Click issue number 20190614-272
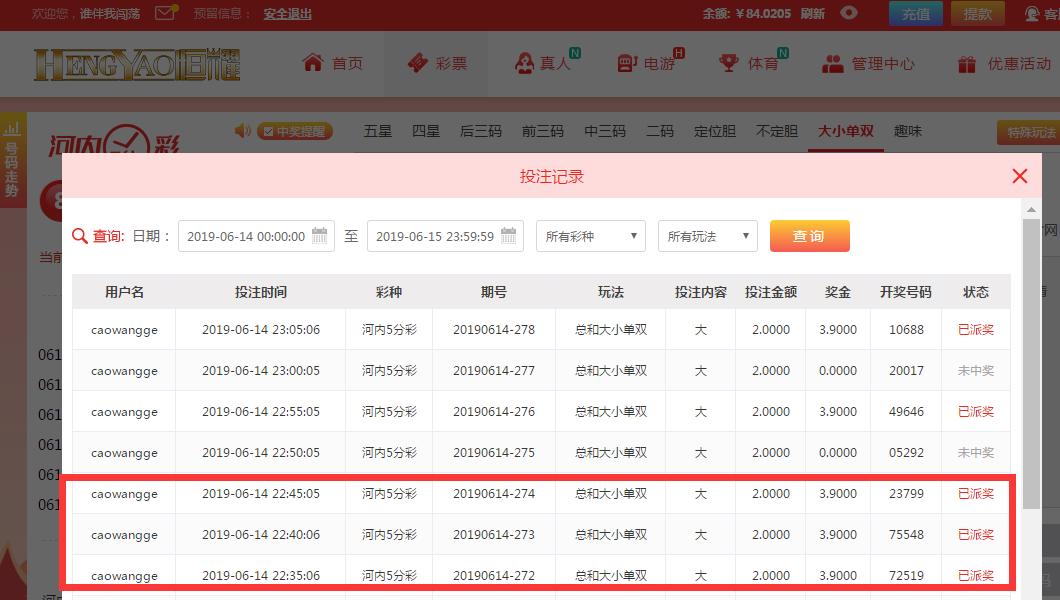Screen dimensions: 1060x600 pyautogui.click(x=493, y=576)
